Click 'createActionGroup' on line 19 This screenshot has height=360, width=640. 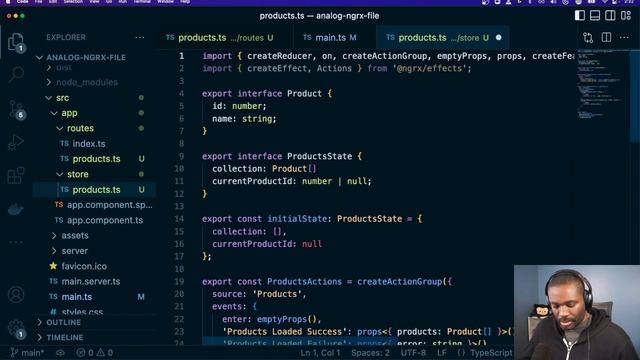click(399, 282)
